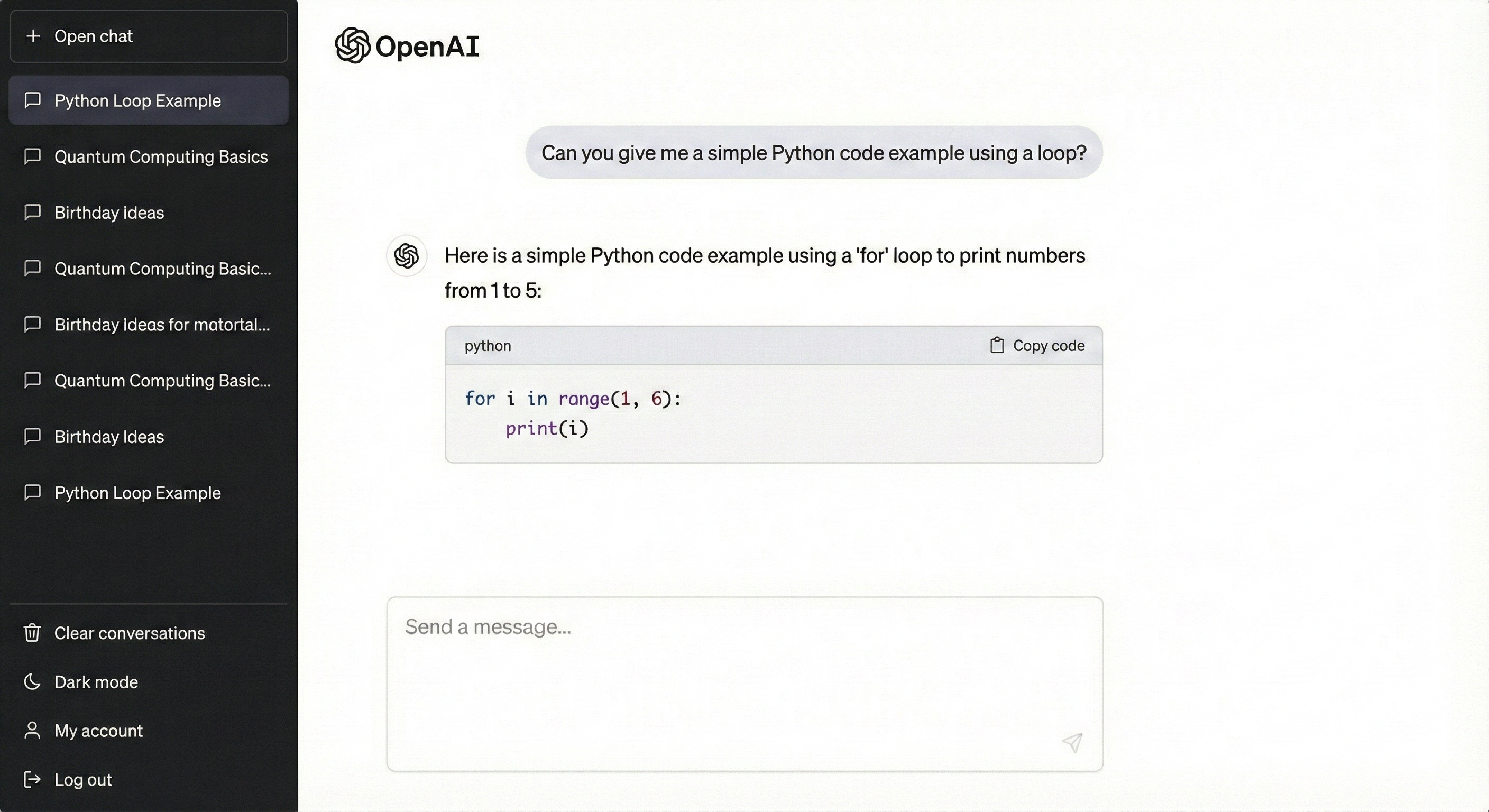This screenshot has height=812, width=1489.
Task: Click My account in the sidebar
Action: pyautogui.click(x=98, y=731)
